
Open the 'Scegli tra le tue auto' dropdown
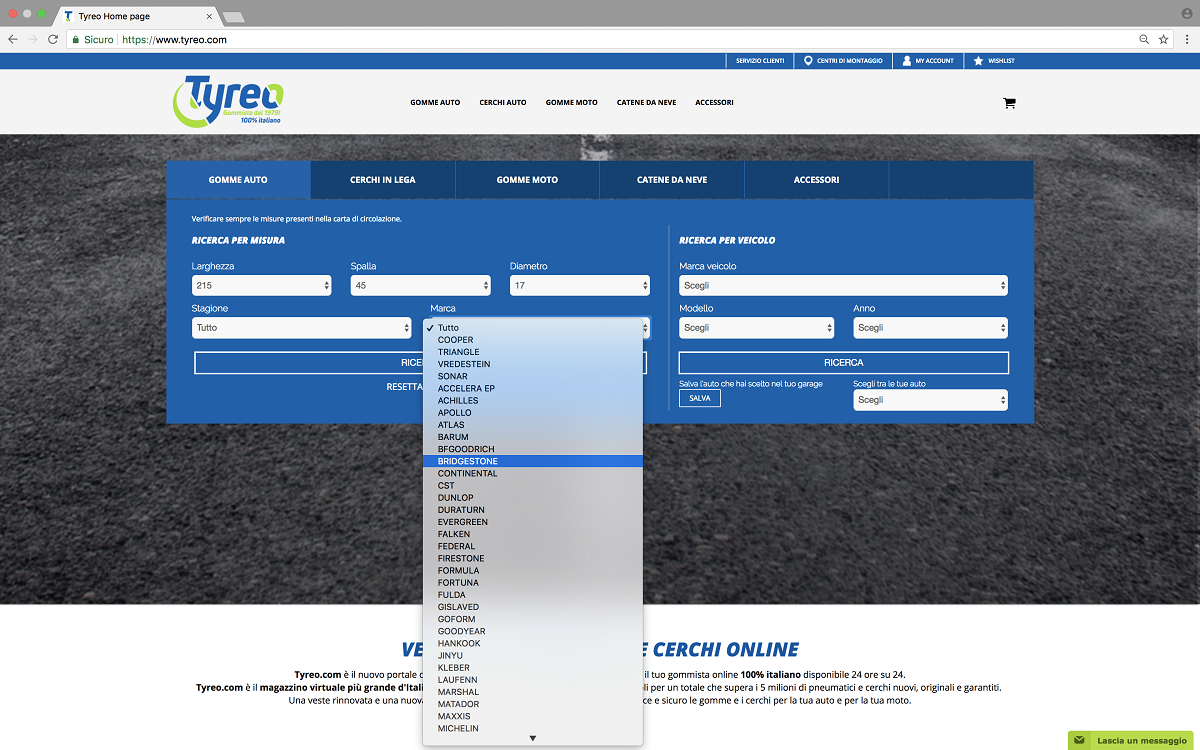click(931, 400)
